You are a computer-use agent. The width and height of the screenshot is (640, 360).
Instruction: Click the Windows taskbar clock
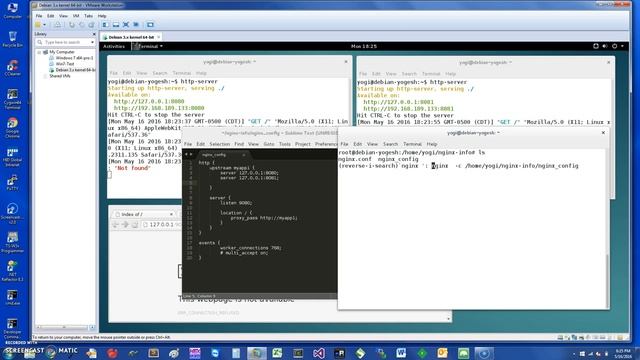(623, 353)
